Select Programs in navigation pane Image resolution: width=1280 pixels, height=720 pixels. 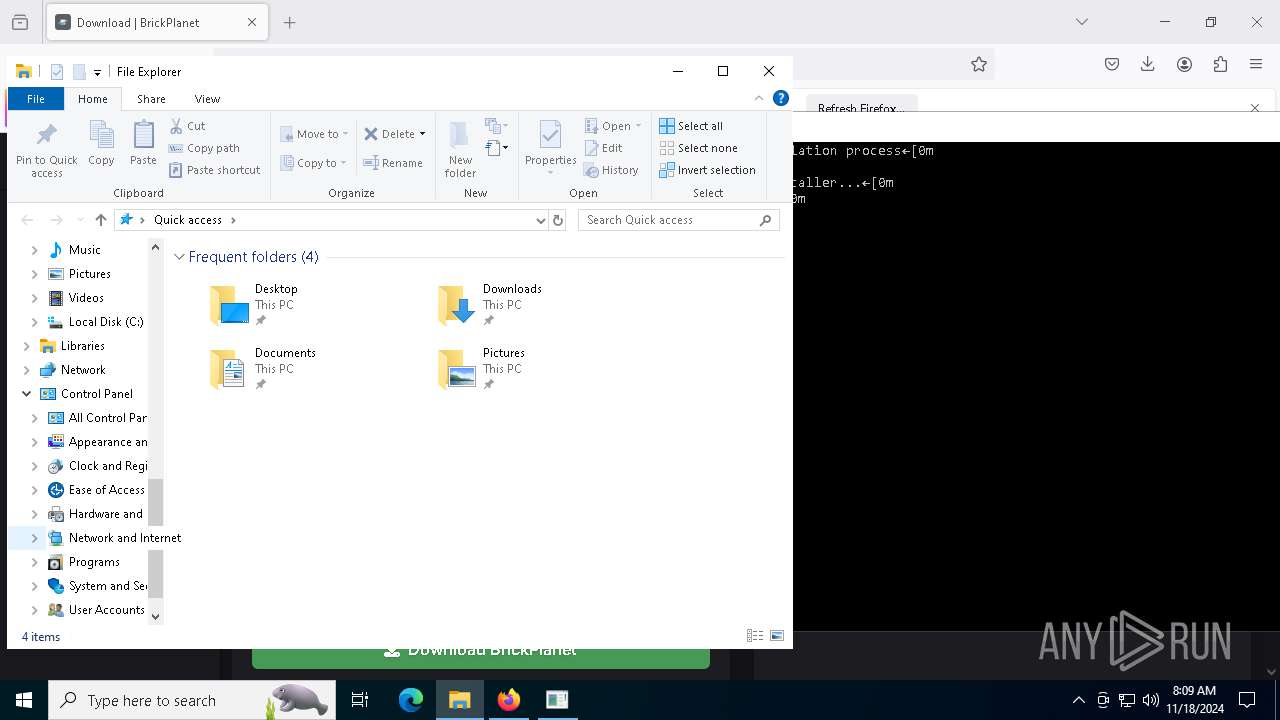(x=94, y=562)
